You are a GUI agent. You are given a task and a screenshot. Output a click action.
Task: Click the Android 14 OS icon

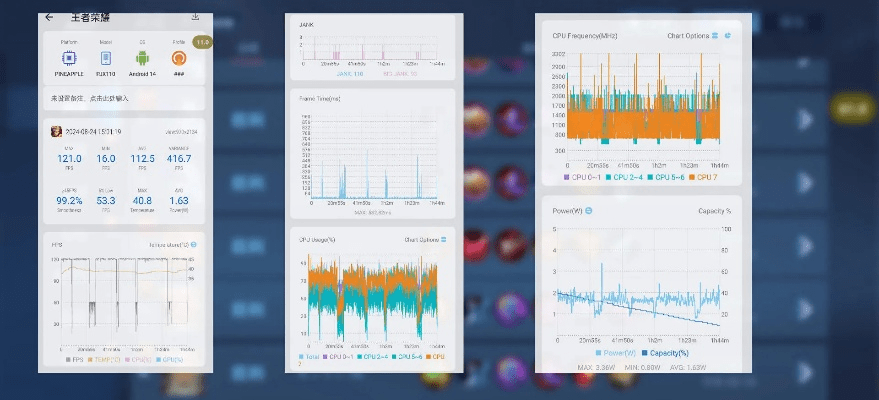point(143,57)
